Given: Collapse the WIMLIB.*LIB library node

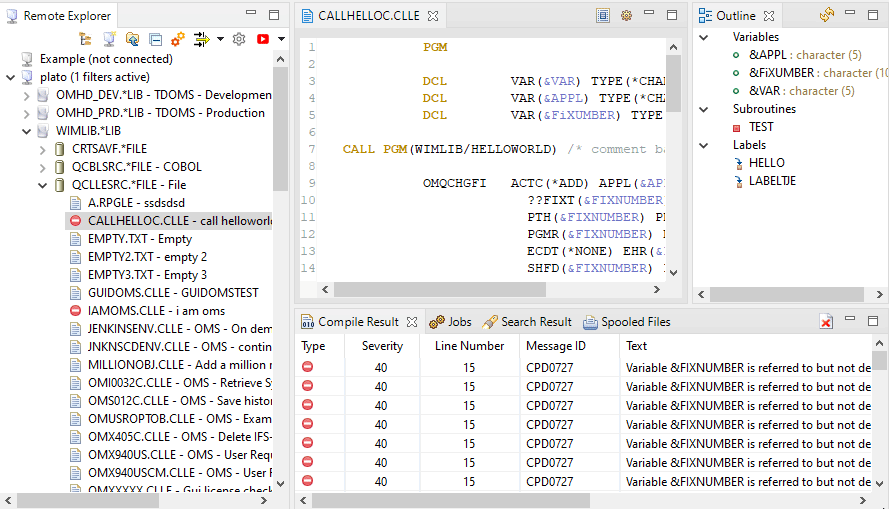Looking at the screenshot, I should [27, 131].
